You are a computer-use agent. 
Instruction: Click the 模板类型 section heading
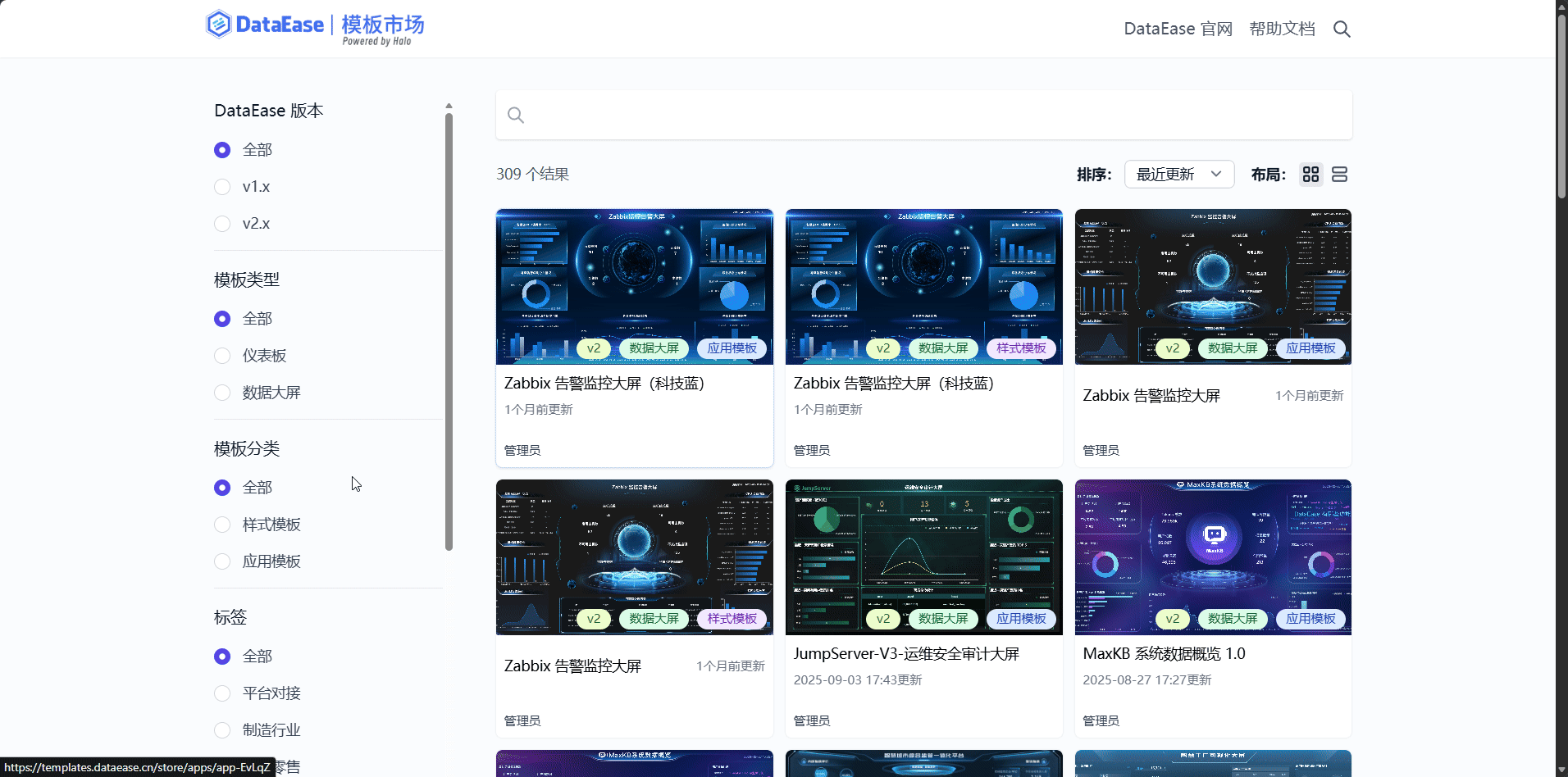(x=247, y=280)
